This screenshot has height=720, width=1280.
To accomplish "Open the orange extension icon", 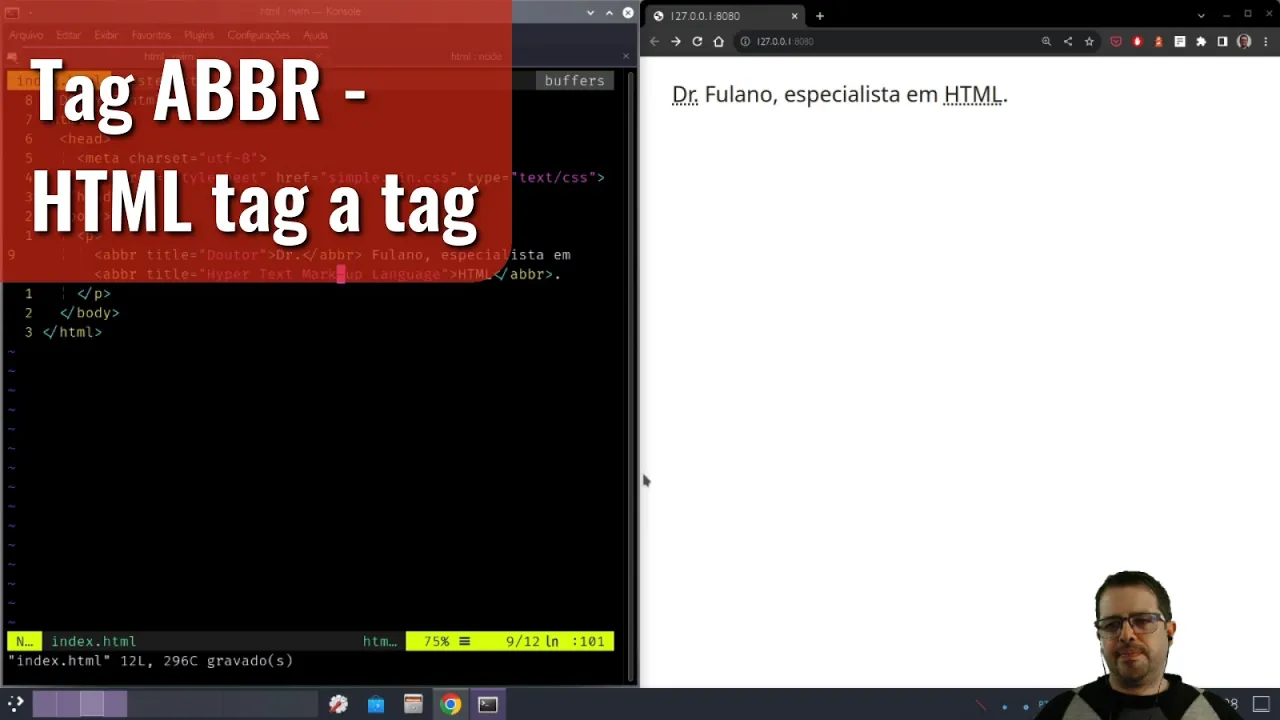I will tap(1159, 41).
